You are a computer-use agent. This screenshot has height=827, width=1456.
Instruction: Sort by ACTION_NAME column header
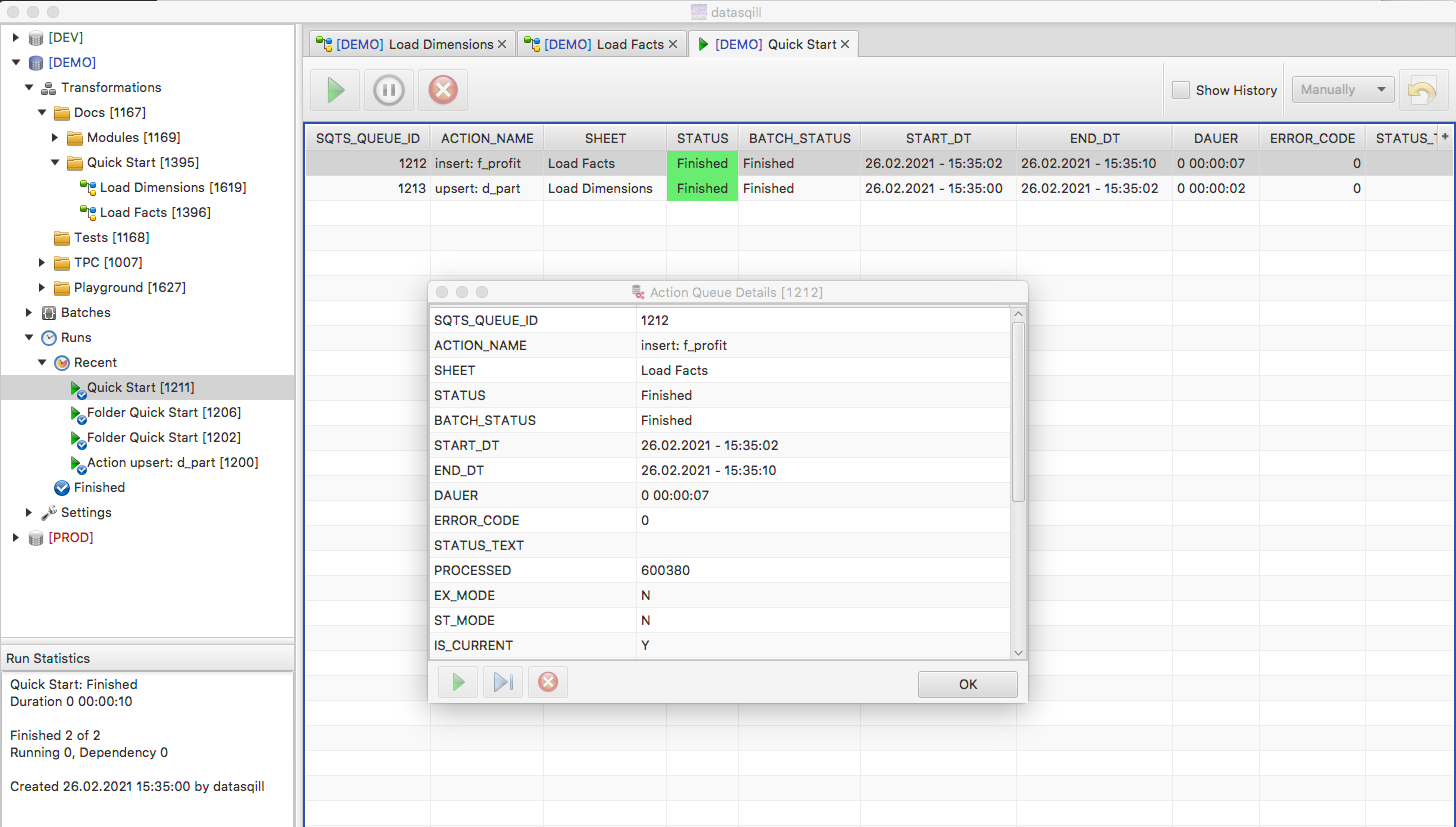pyautogui.click(x=487, y=138)
